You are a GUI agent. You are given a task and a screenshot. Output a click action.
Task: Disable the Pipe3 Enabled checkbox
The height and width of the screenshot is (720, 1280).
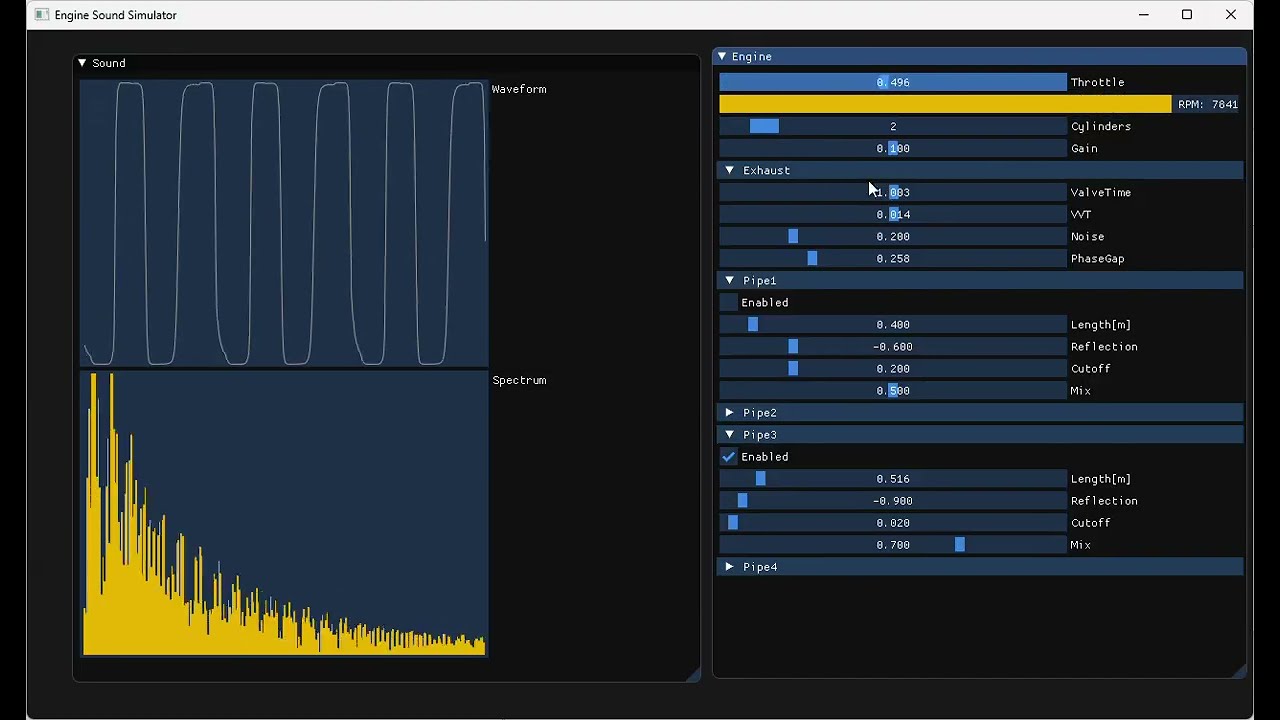[728, 456]
